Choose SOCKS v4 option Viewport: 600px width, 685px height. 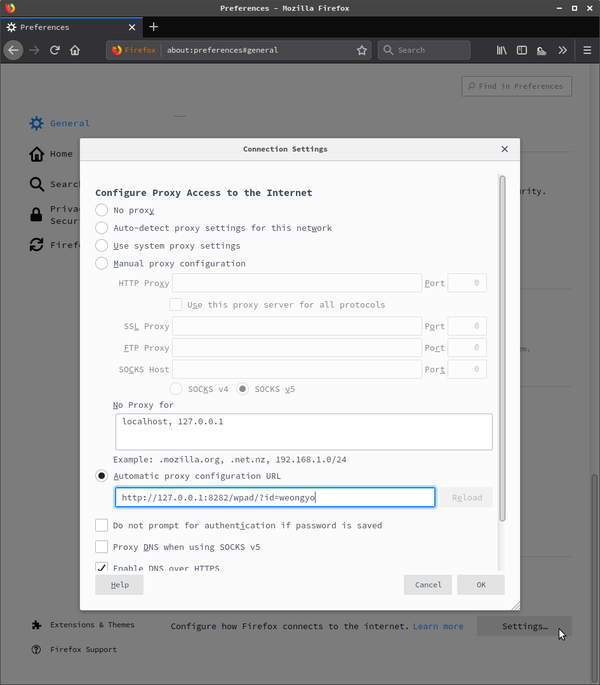pos(176,389)
